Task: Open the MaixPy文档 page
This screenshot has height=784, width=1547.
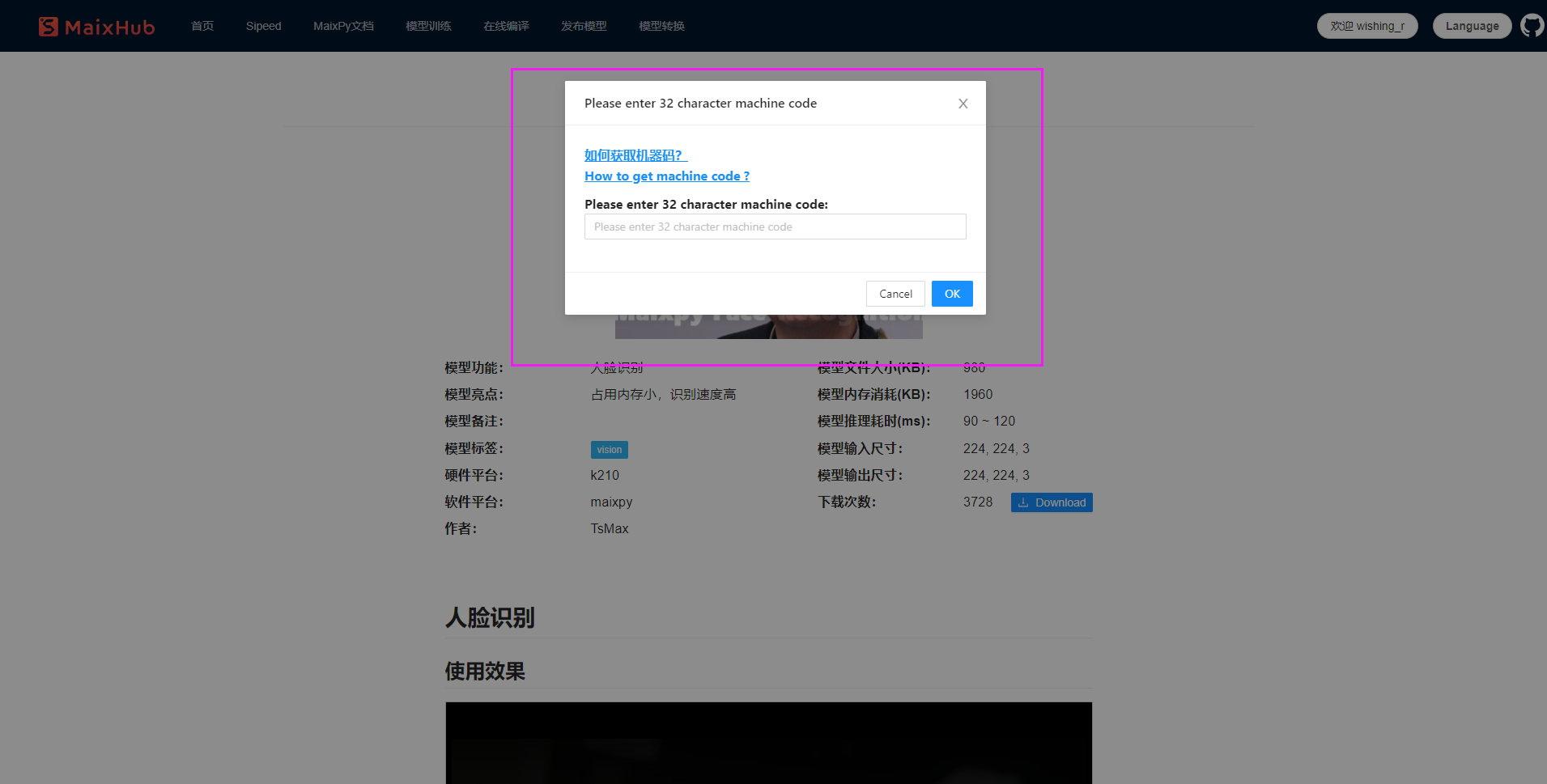Action: [343, 25]
